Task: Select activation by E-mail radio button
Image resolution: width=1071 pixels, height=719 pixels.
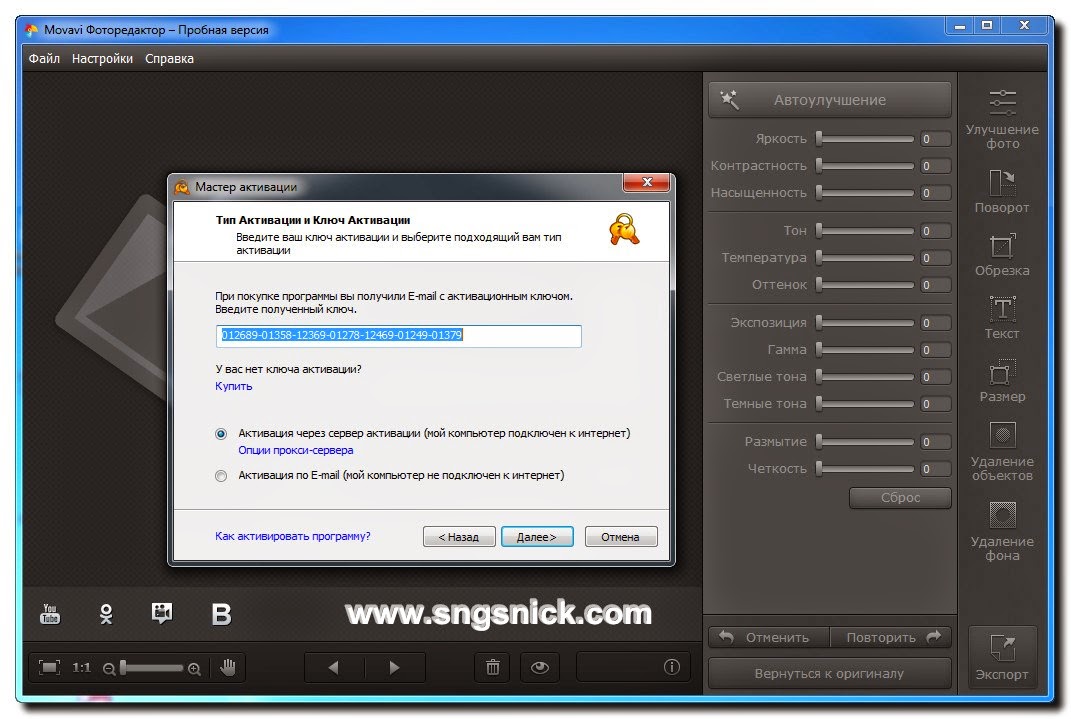Action: pyautogui.click(x=221, y=476)
